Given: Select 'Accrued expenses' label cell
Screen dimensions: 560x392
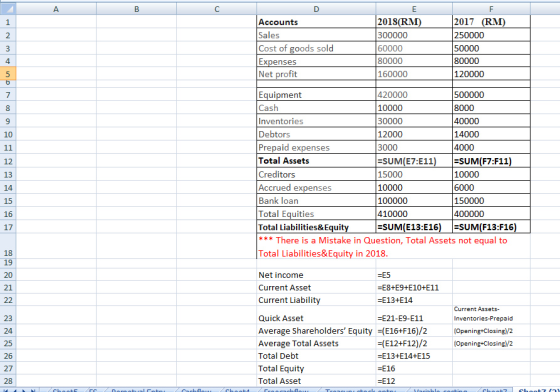Looking at the screenshot, I should [316, 187].
